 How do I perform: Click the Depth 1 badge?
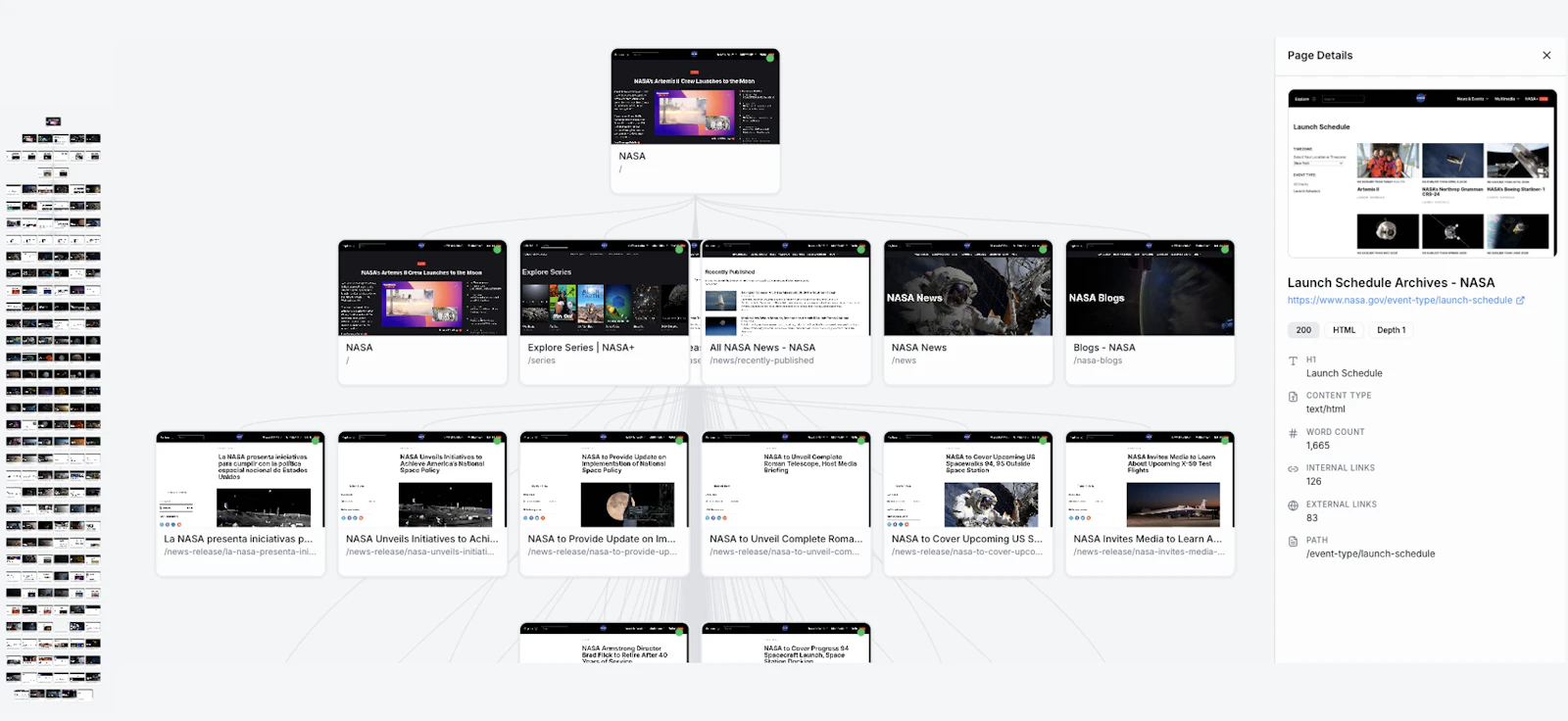(x=1391, y=330)
